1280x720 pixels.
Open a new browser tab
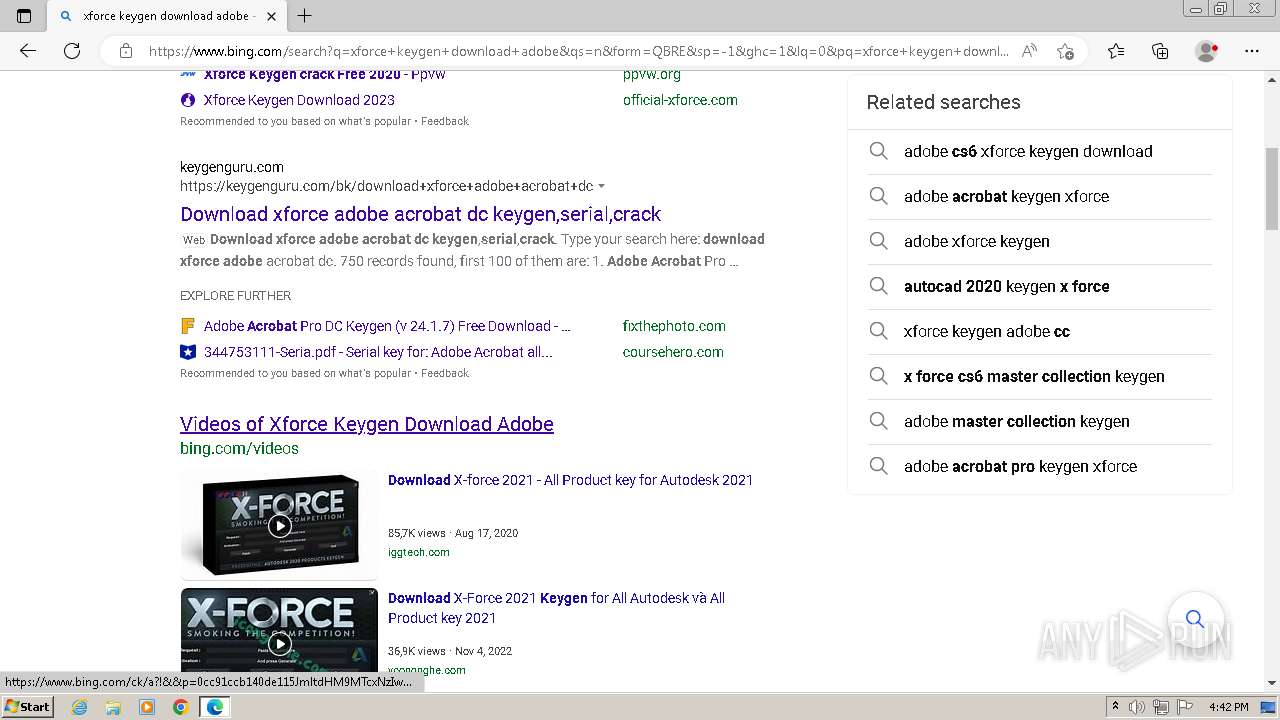coord(305,16)
